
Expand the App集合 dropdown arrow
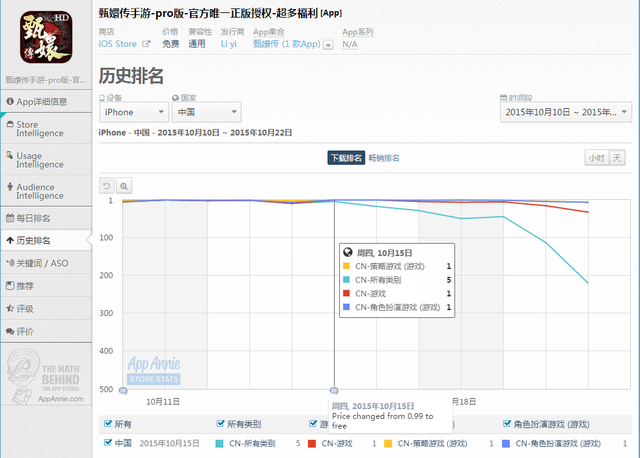pos(328,44)
